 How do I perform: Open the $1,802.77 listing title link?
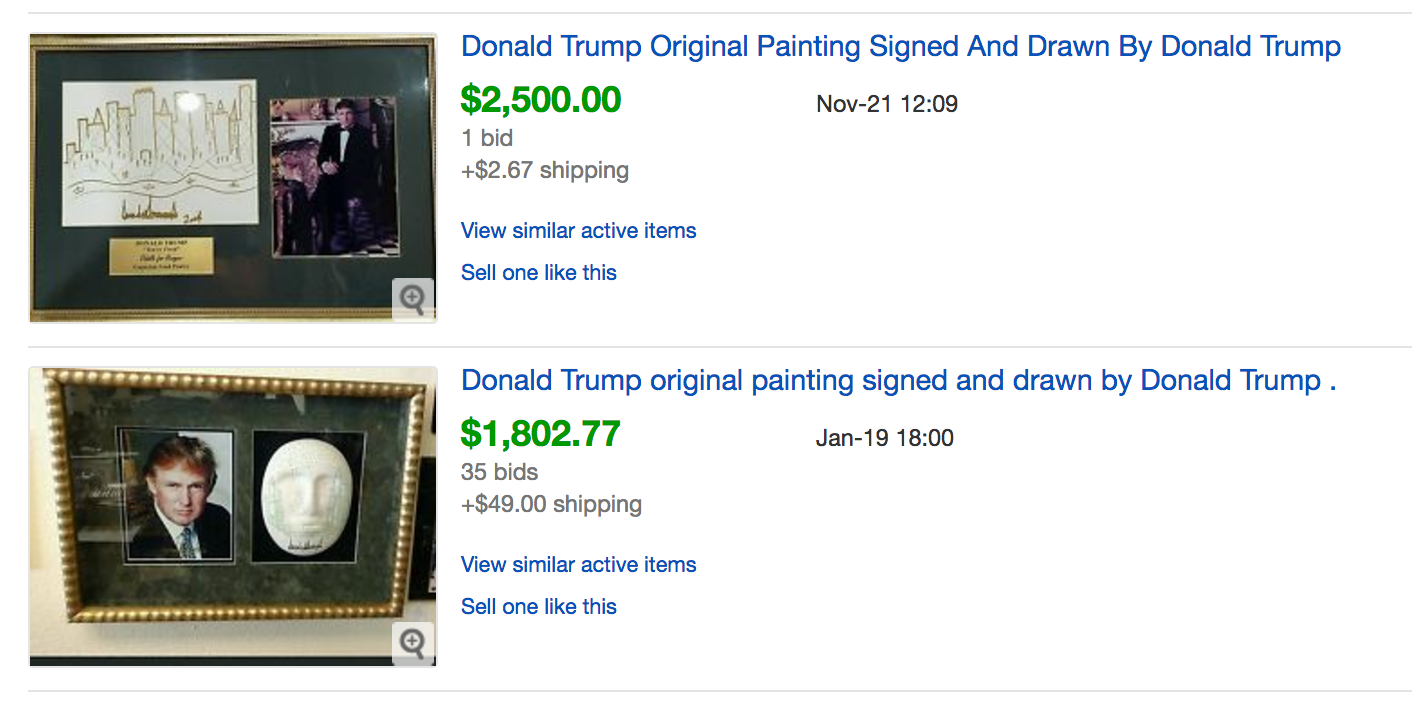tap(897, 380)
